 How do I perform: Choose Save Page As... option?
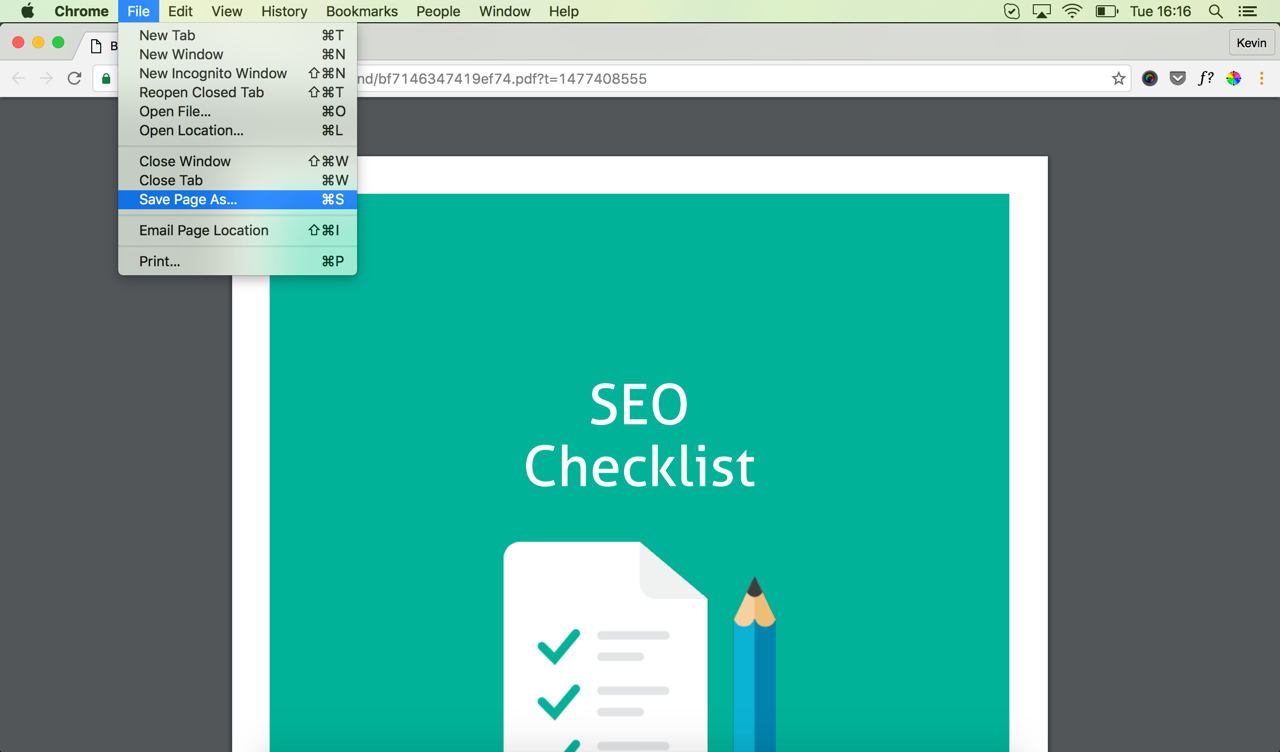237,199
